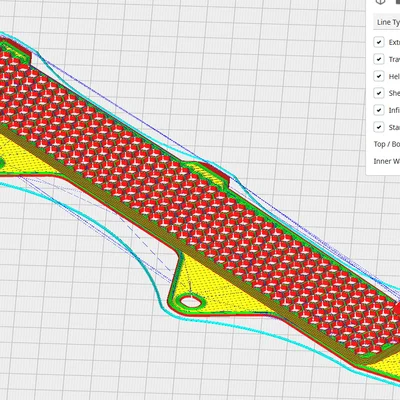
Task: Click the round mounting hole on the lower tab
Action: point(190,302)
